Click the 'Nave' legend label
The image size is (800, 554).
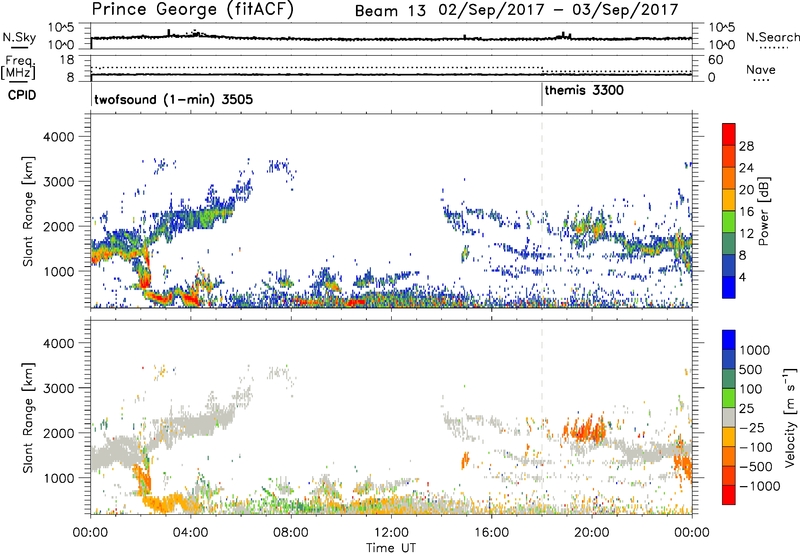point(761,70)
